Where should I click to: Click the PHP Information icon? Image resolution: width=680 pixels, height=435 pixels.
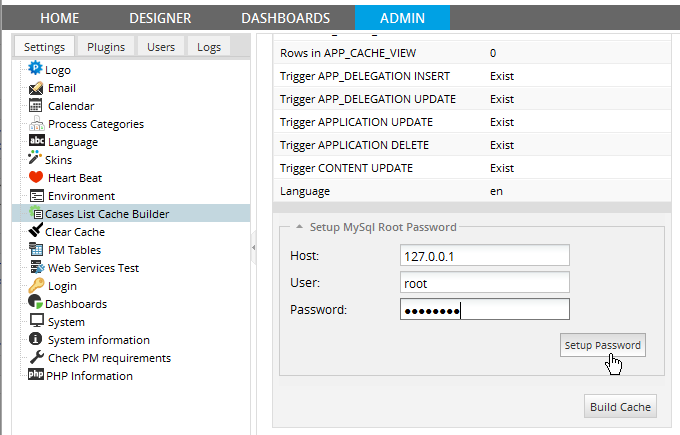36,376
